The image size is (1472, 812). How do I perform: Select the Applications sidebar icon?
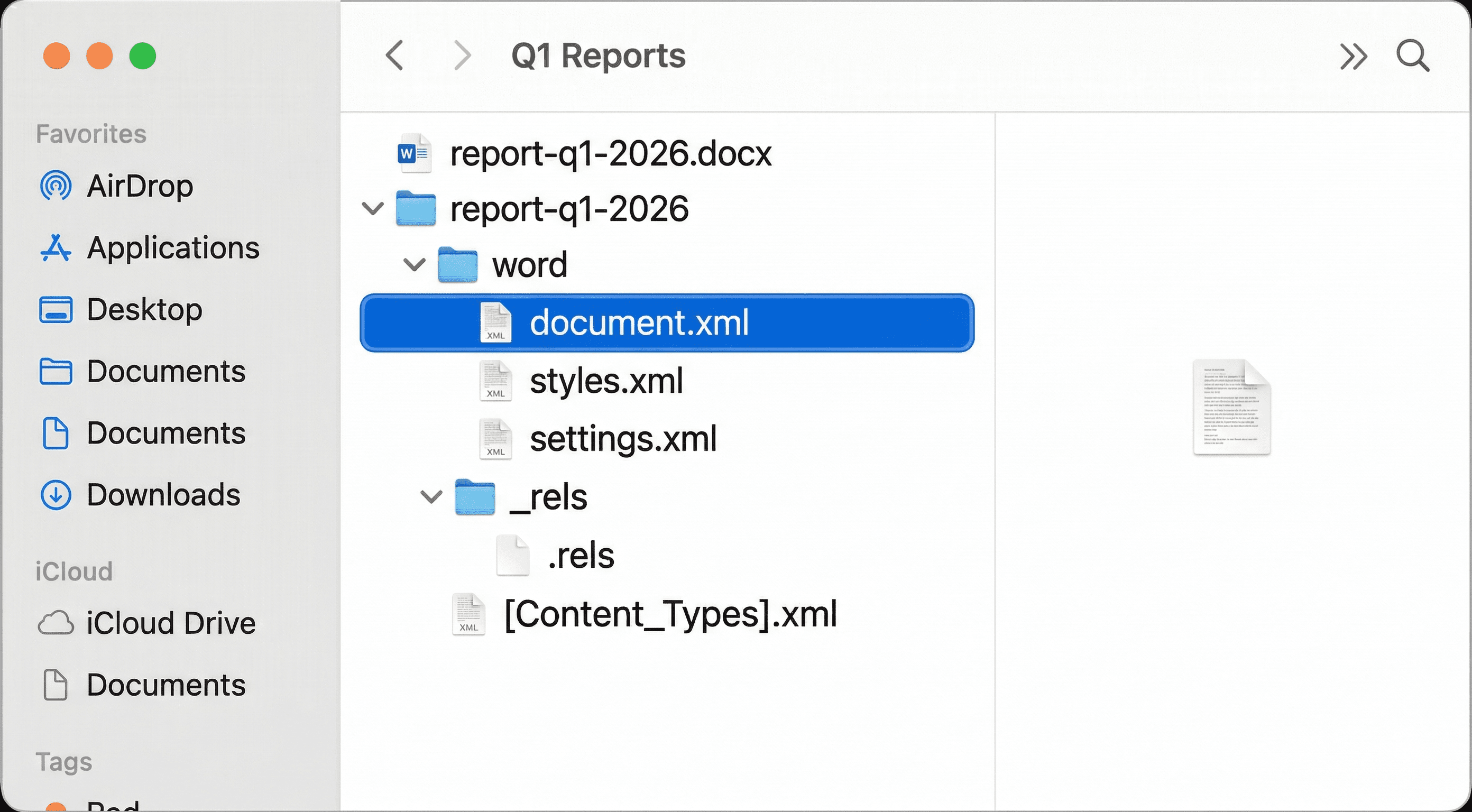[x=55, y=248]
